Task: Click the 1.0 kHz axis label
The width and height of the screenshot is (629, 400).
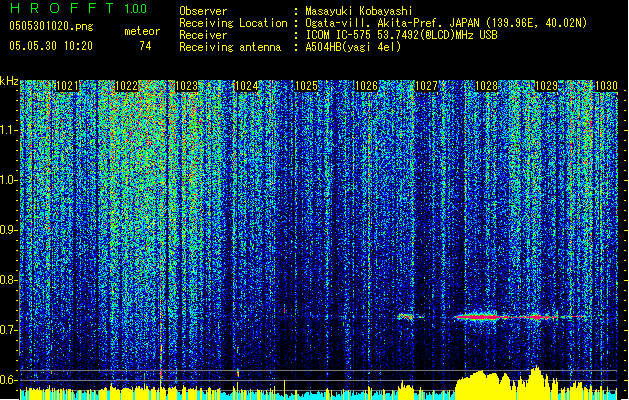Action: [9, 180]
